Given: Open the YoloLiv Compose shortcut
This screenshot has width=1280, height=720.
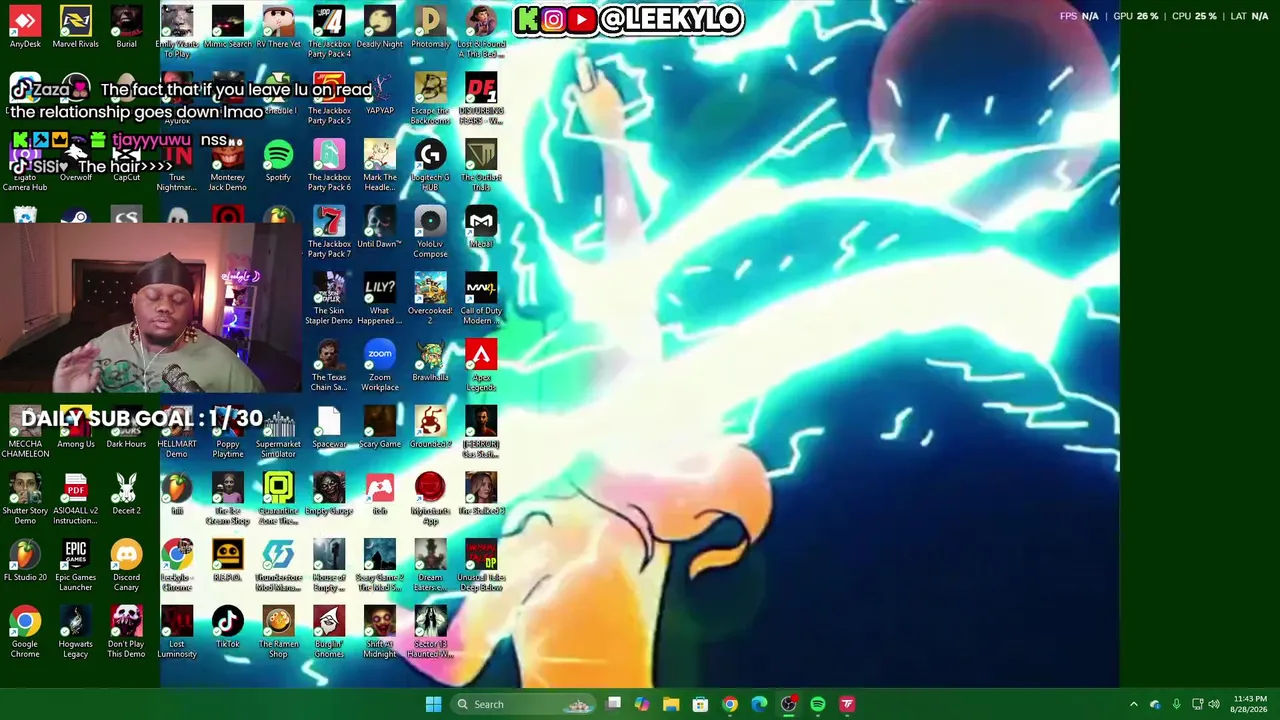Looking at the screenshot, I should point(430,233).
